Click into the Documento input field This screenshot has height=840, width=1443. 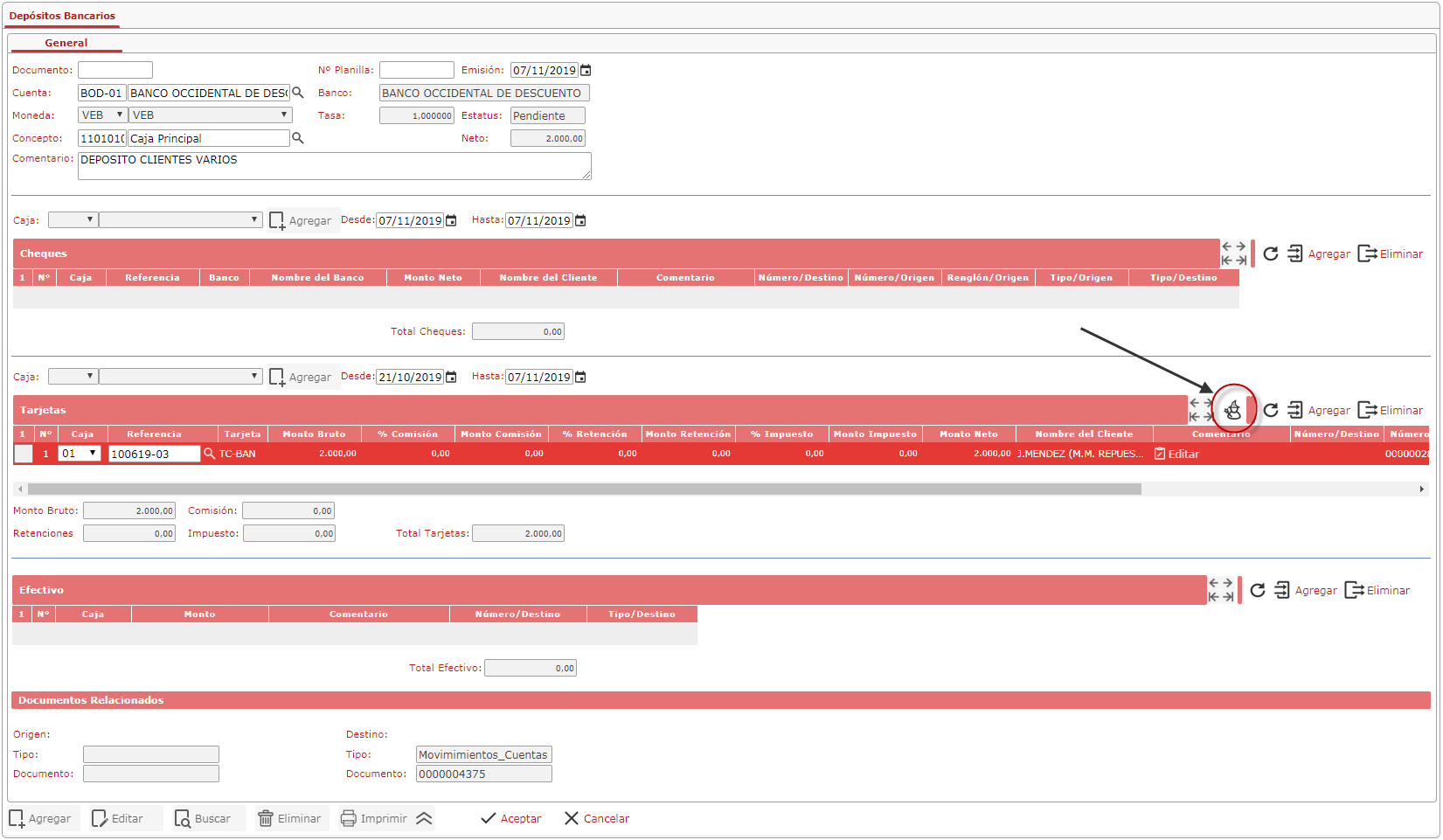[115, 70]
